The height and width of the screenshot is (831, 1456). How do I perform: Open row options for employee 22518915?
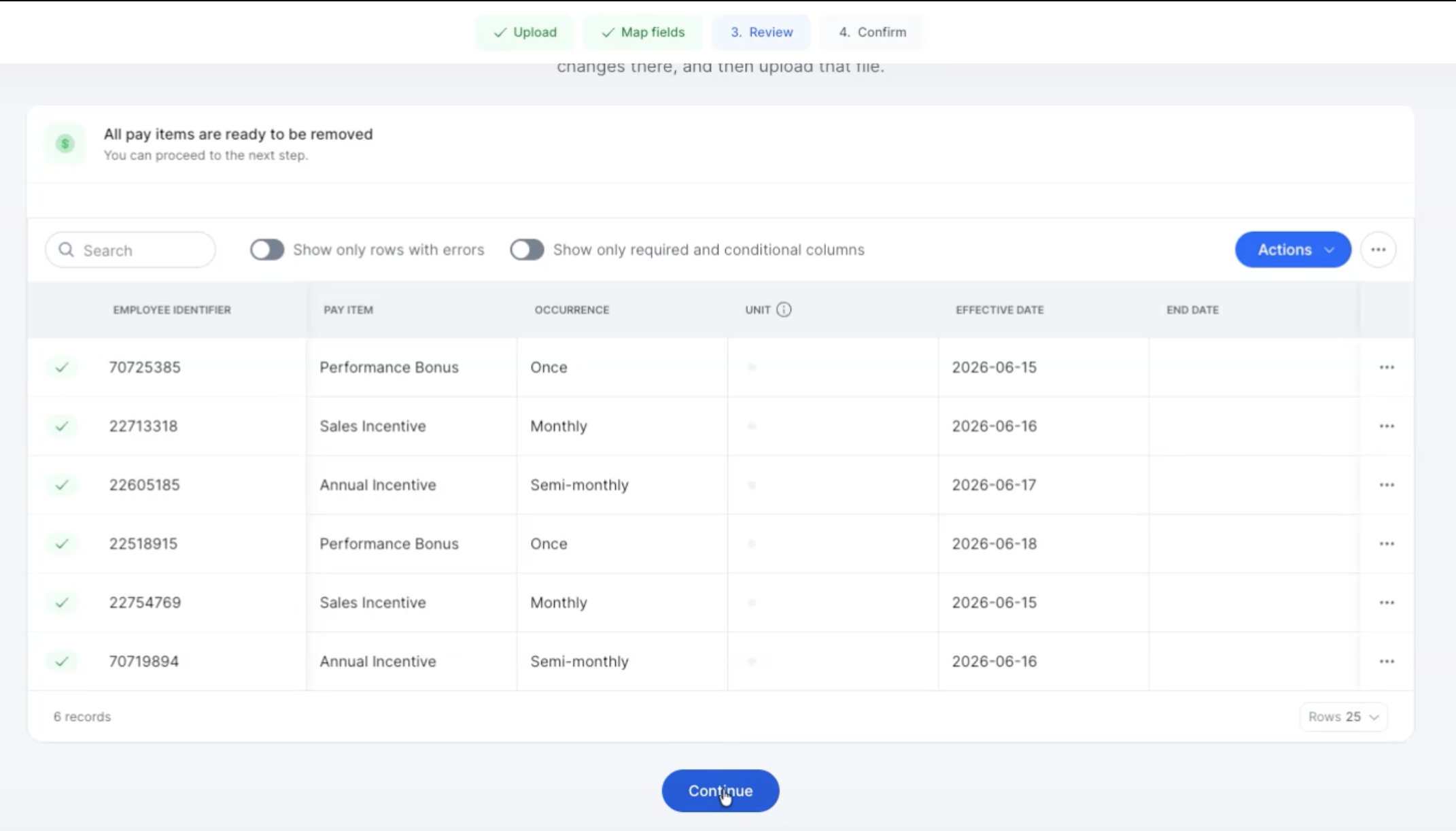pyautogui.click(x=1387, y=544)
